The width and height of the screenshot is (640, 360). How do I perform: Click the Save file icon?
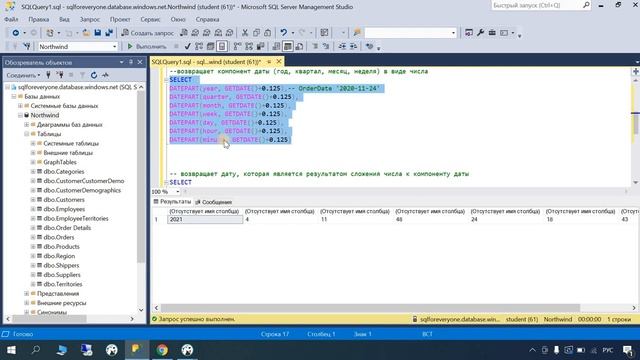pyautogui.click(x=98, y=33)
